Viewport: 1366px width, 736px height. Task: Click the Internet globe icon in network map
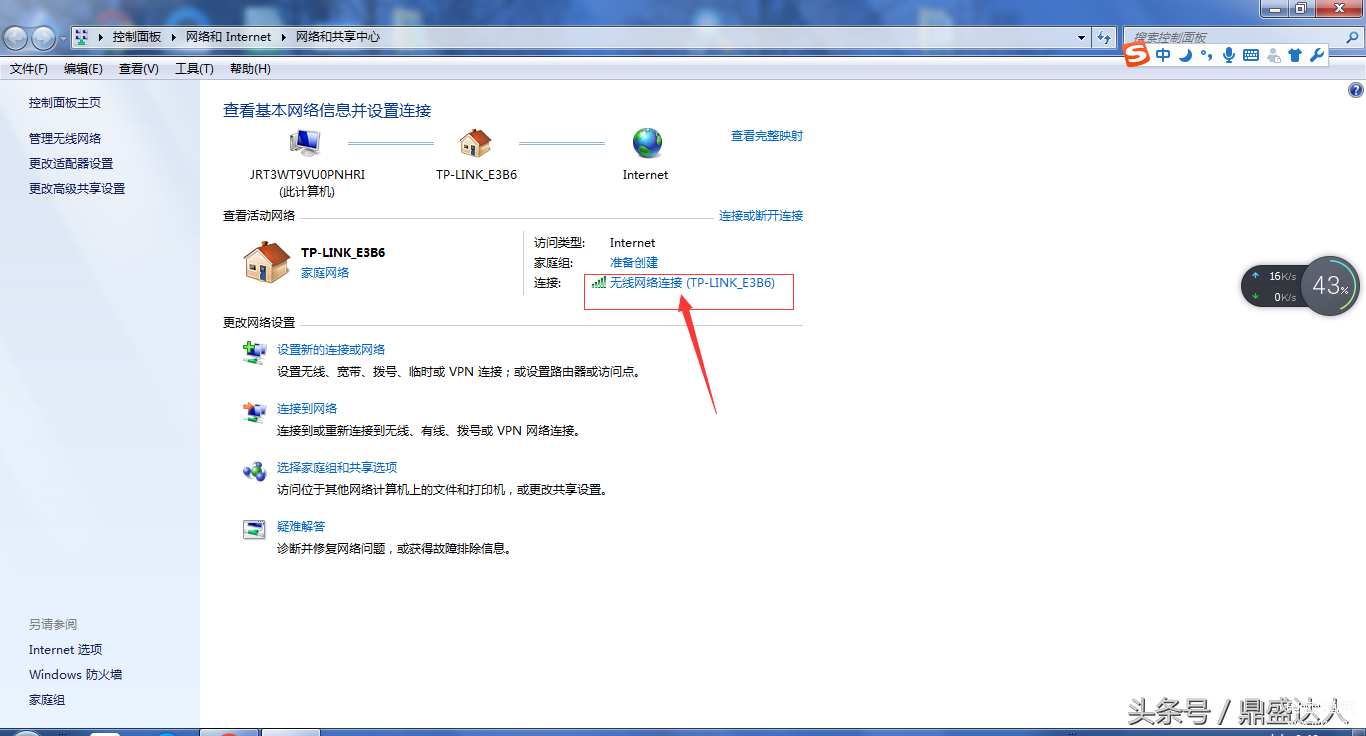point(647,143)
